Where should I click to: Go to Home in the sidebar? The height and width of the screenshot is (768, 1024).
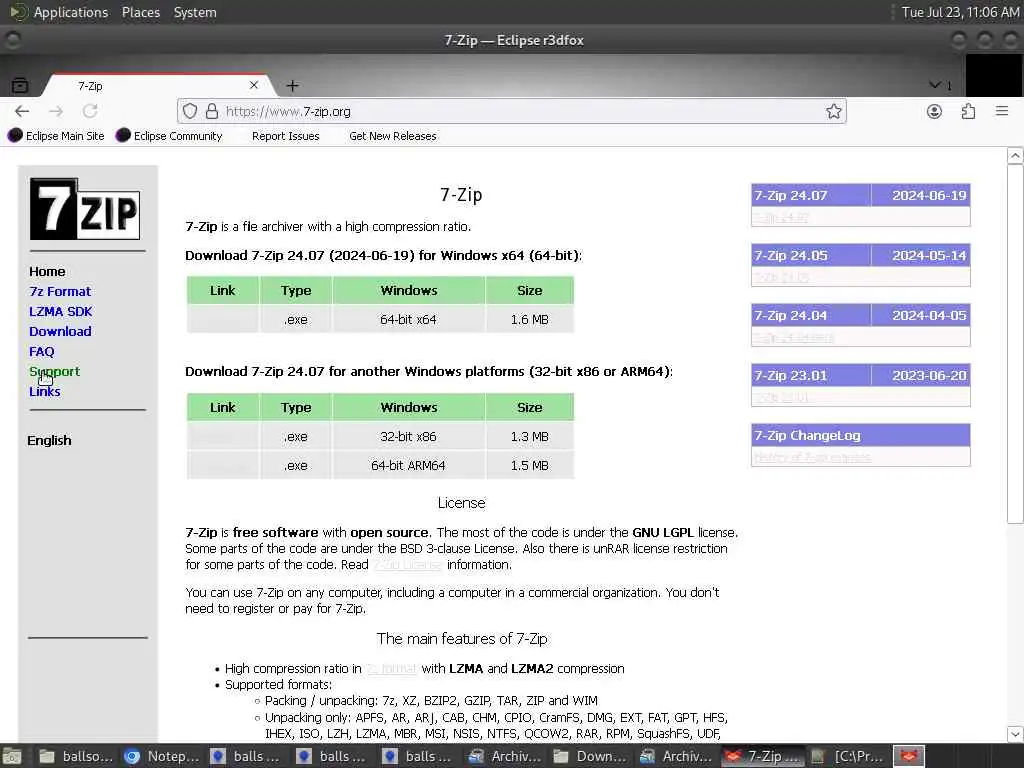coord(47,272)
